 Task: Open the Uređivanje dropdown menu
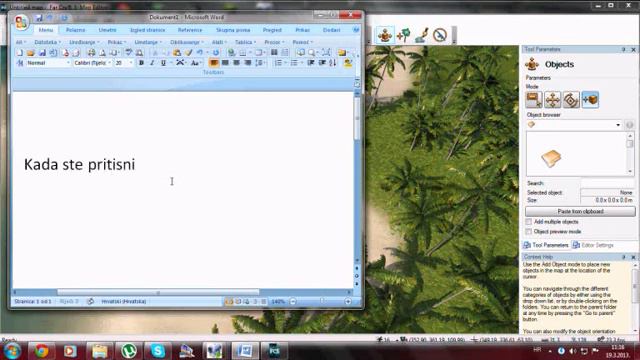[x=84, y=42]
